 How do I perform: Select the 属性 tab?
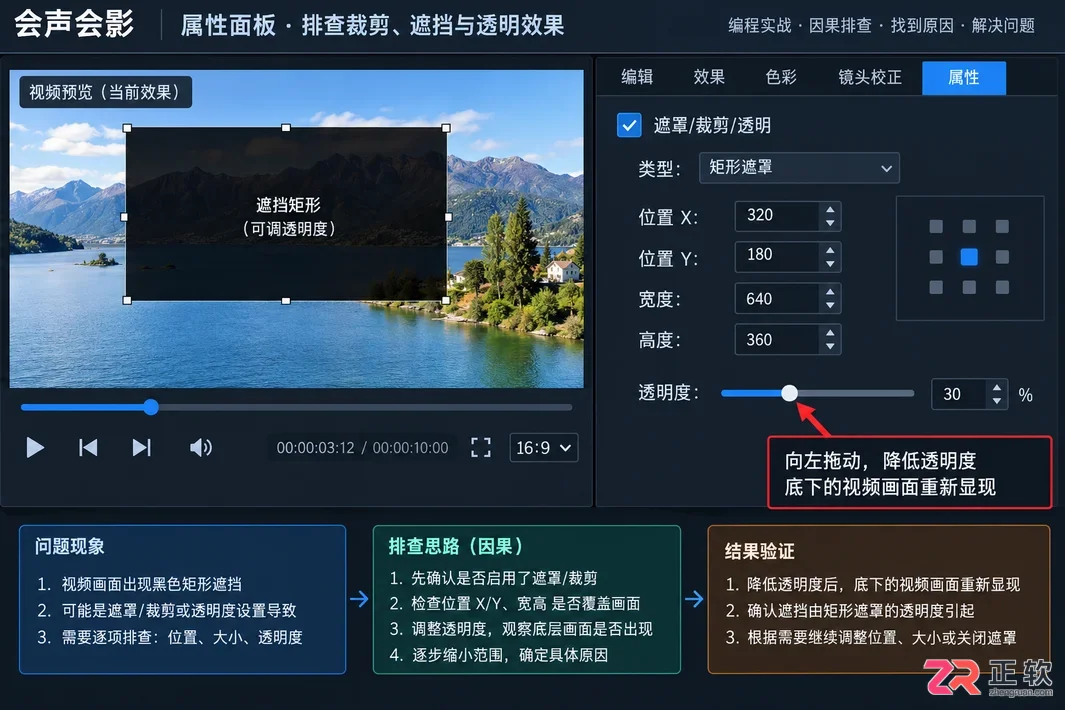[964, 77]
